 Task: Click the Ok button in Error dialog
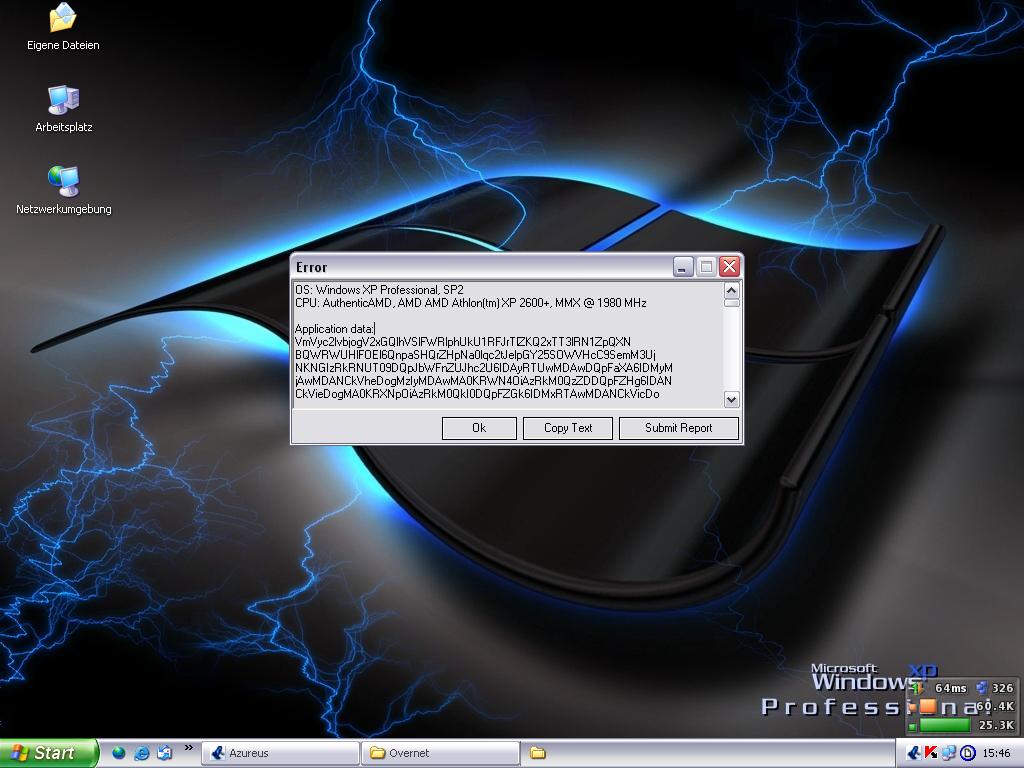[479, 428]
